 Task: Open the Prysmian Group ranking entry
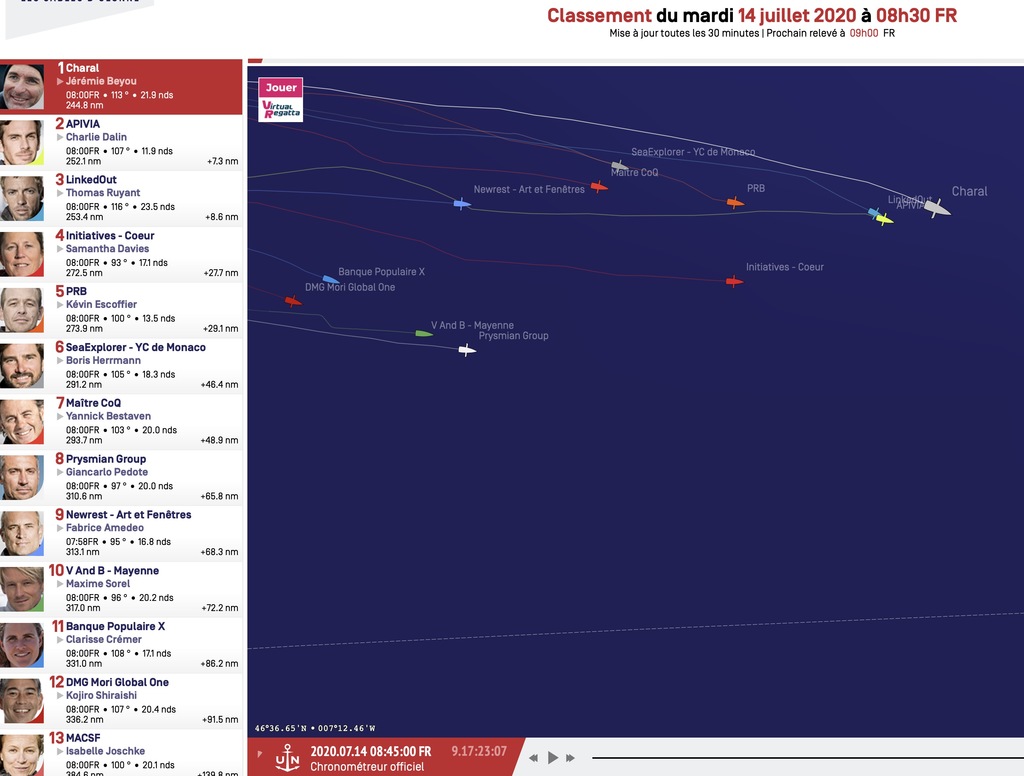tap(121, 477)
